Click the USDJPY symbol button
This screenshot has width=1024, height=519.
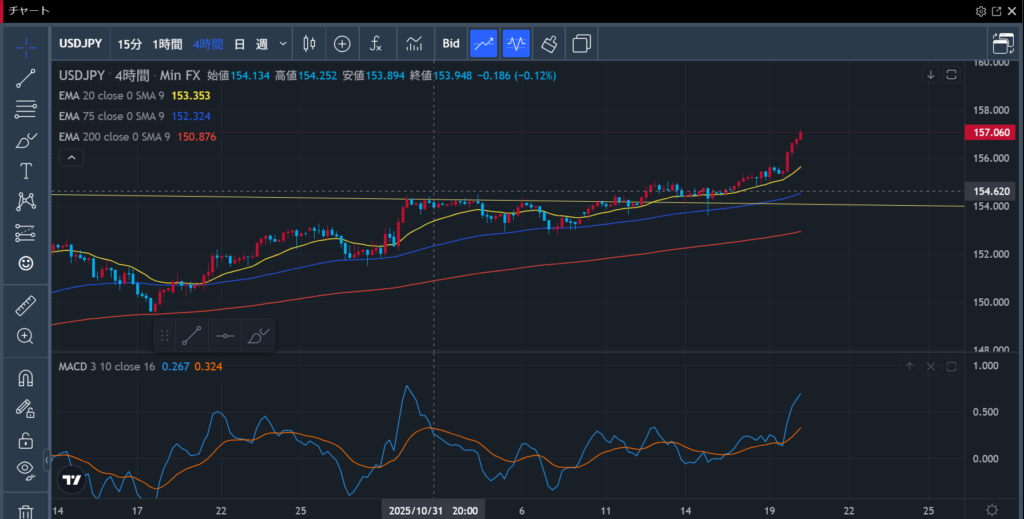(x=82, y=44)
